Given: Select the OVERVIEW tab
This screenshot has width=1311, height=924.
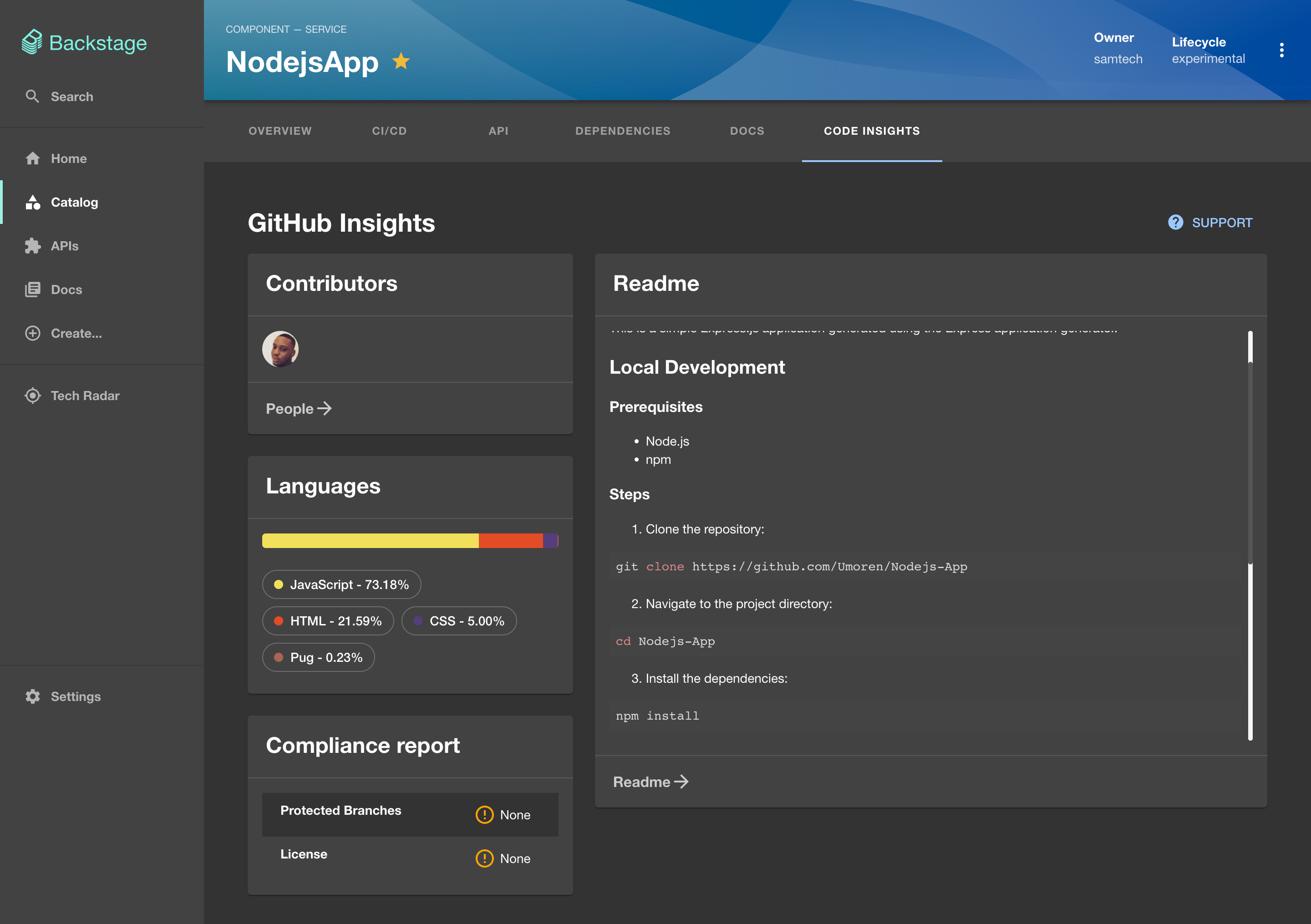Looking at the screenshot, I should (x=281, y=130).
